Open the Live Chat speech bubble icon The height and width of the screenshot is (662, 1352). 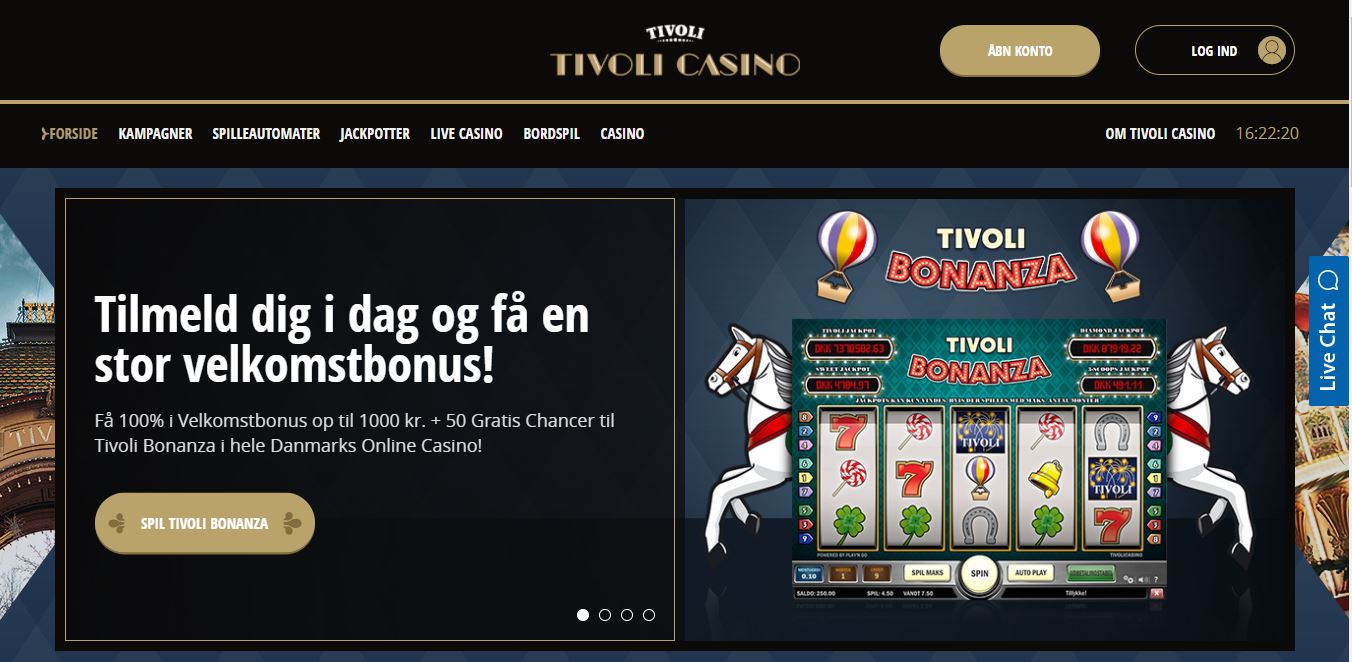1328,278
